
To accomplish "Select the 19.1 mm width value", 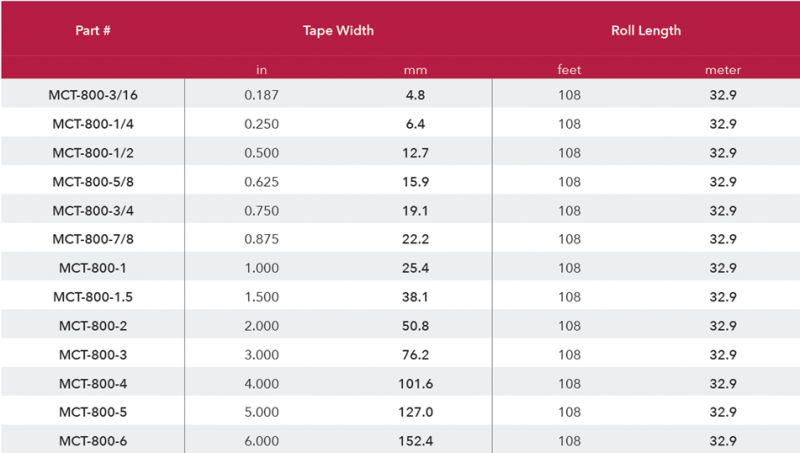I will [x=415, y=211].
